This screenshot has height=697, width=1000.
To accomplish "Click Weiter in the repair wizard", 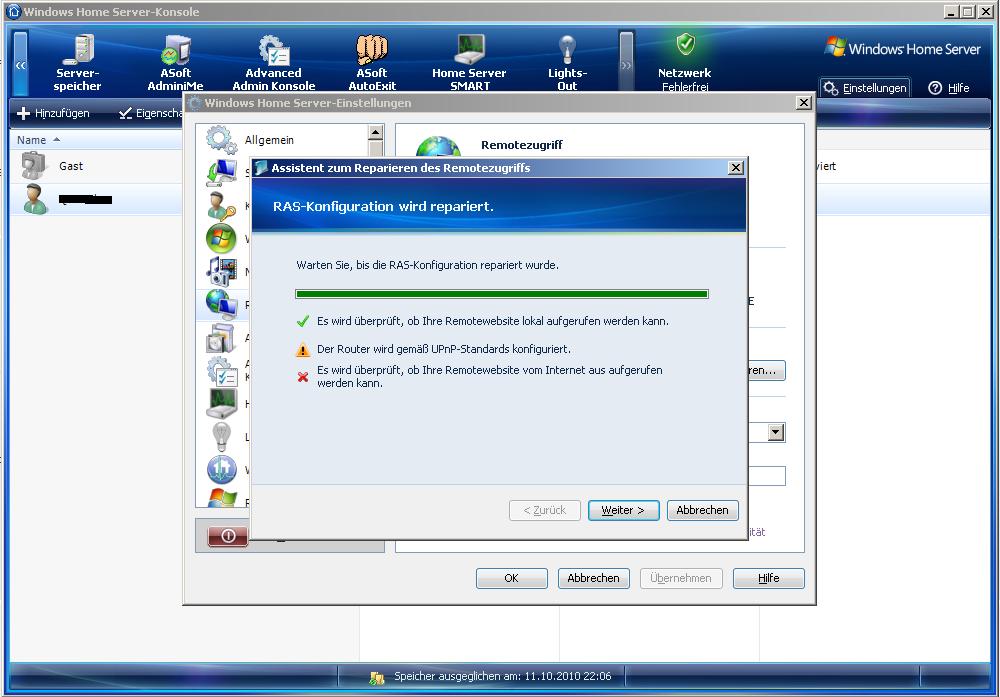I will 623,510.
